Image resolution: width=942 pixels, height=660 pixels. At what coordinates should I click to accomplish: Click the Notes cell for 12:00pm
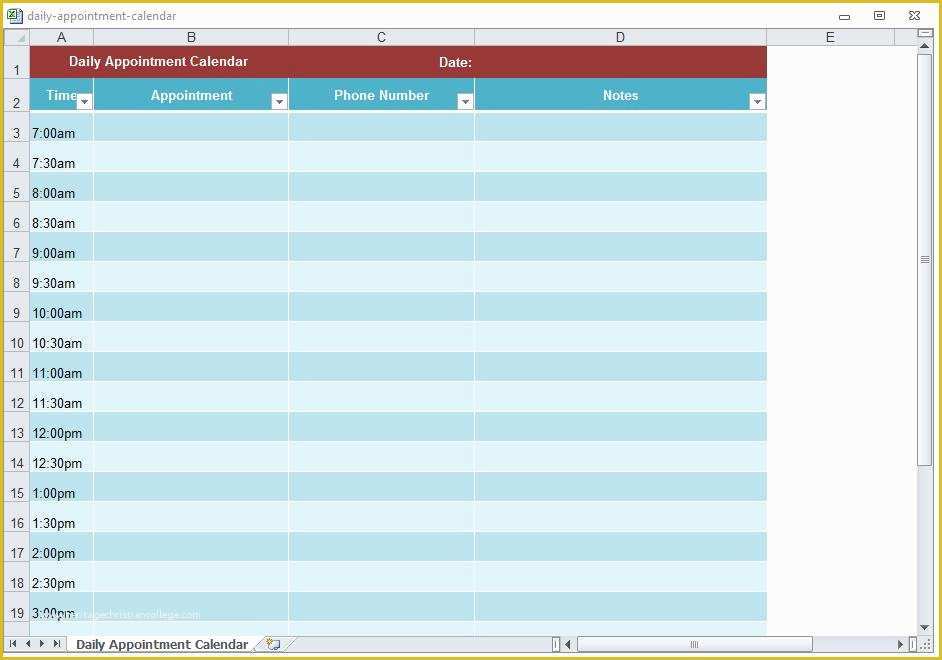click(x=621, y=427)
